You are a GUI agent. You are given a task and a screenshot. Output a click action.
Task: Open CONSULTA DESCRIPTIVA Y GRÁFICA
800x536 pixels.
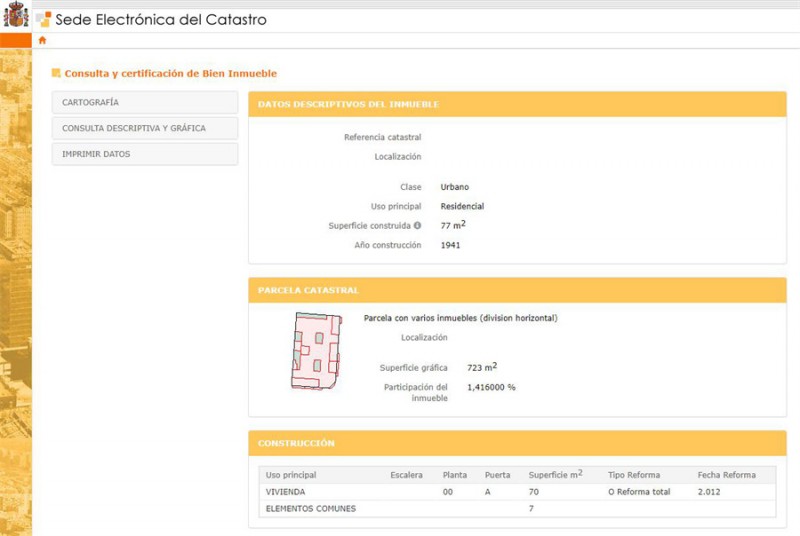145,129
